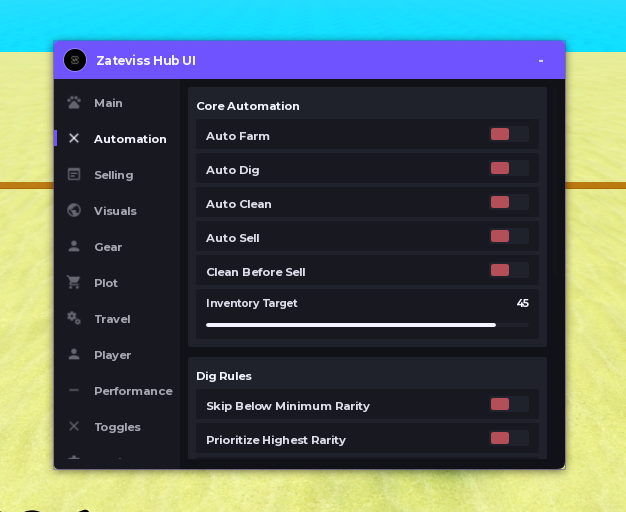The image size is (626, 512).
Task: Click the person icon beside Gear
Action: [x=74, y=246]
